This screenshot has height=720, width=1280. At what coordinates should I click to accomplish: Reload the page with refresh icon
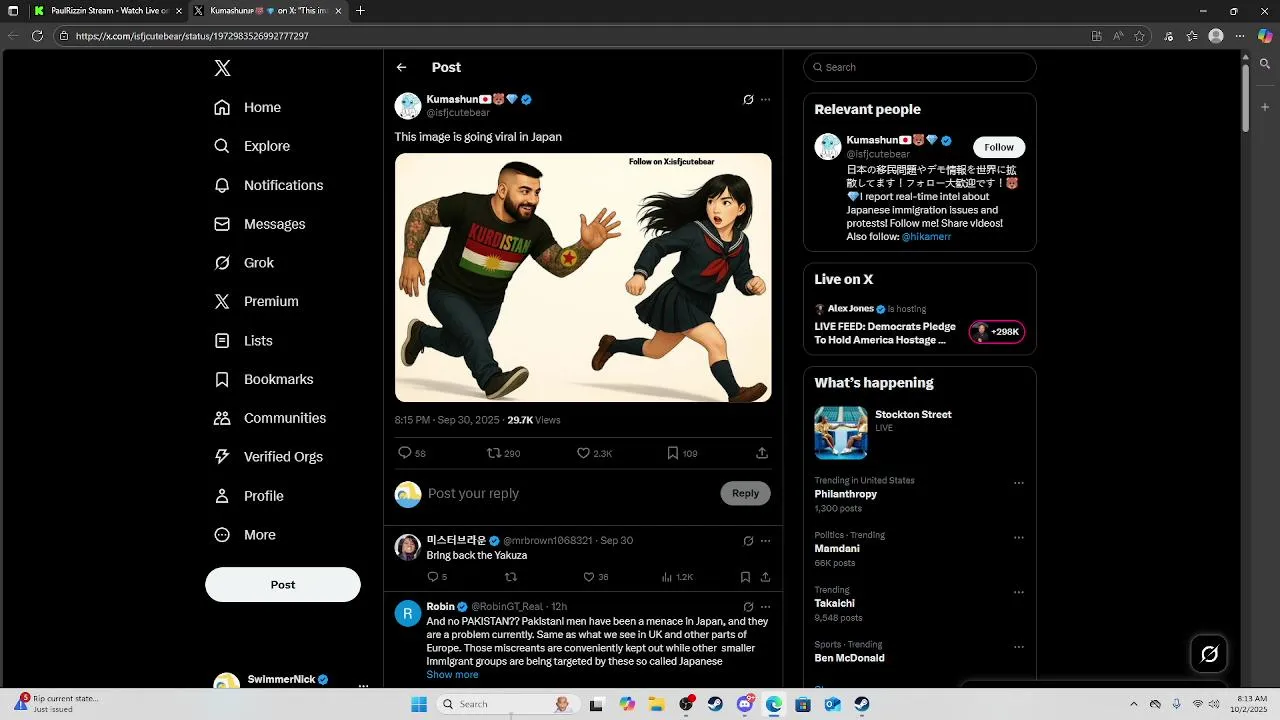pyautogui.click(x=37, y=36)
